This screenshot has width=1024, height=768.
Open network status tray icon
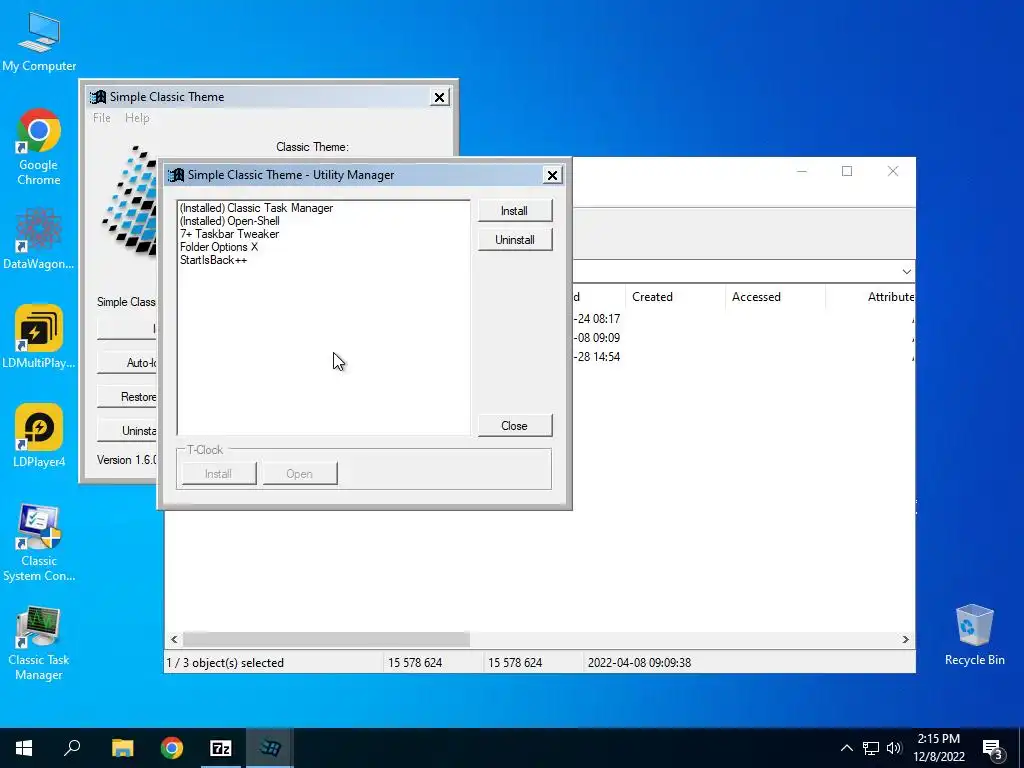pyautogui.click(x=871, y=748)
